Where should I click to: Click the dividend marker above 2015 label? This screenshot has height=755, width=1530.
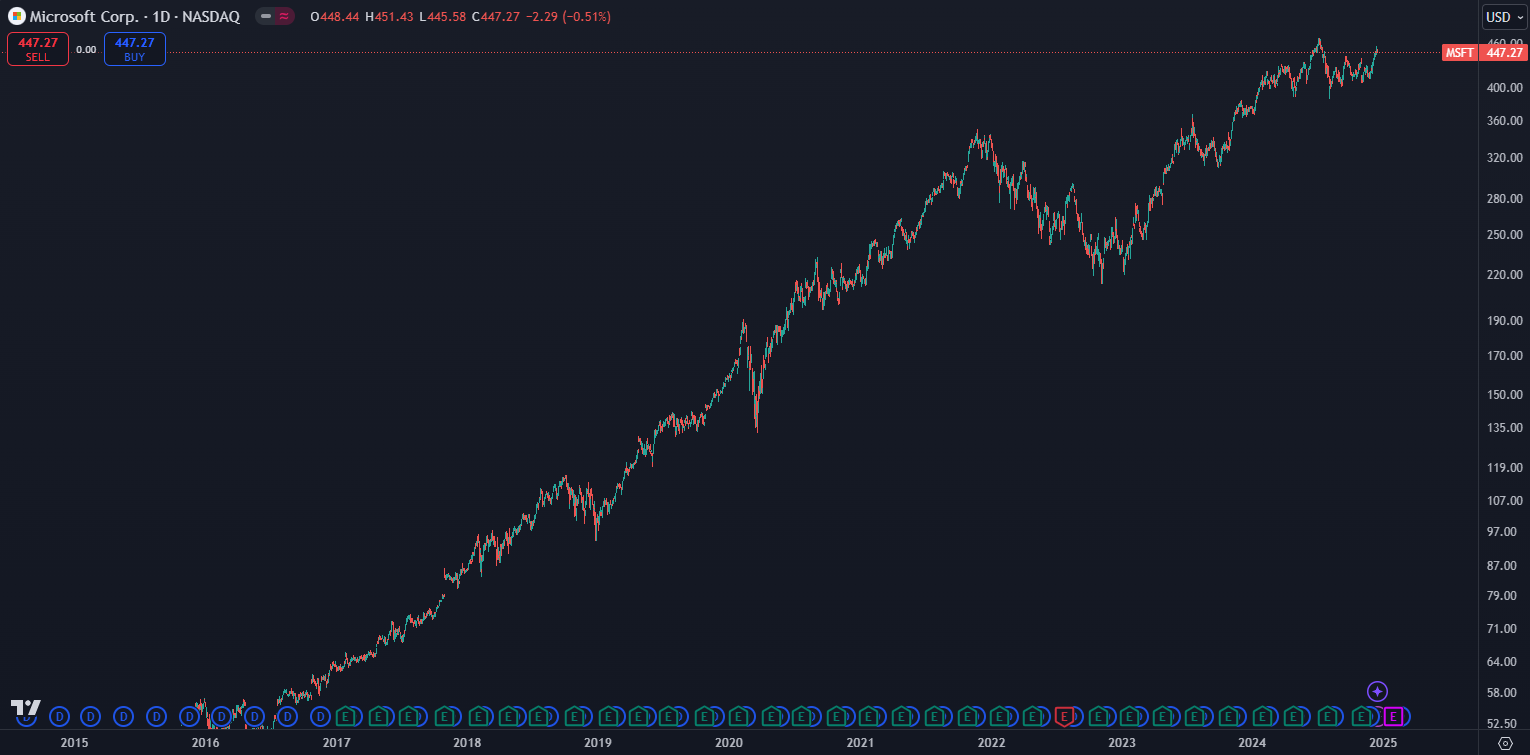pos(59,716)
